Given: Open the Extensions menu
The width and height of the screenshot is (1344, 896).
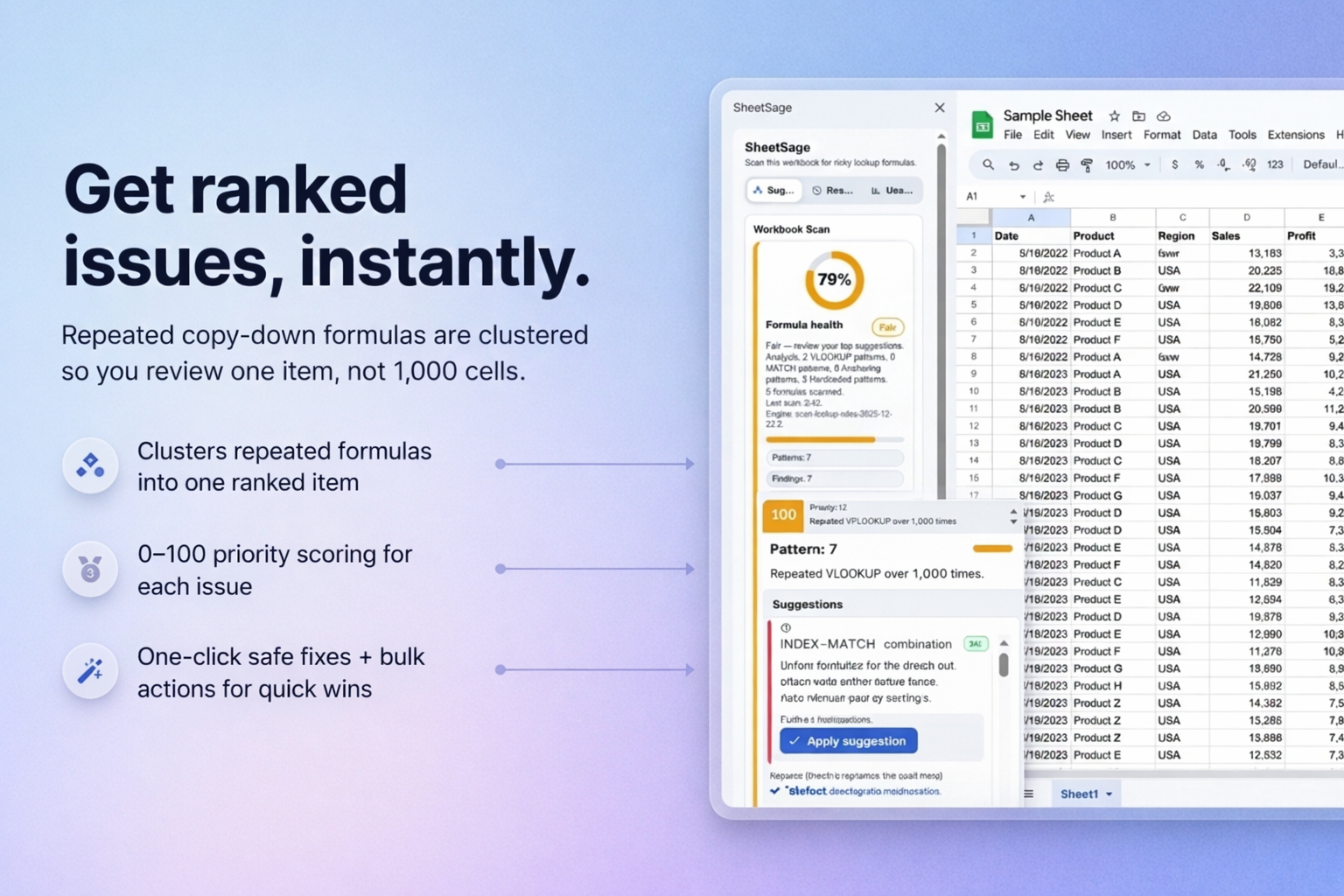Looking at the screenshot, I should point(1296,135).
